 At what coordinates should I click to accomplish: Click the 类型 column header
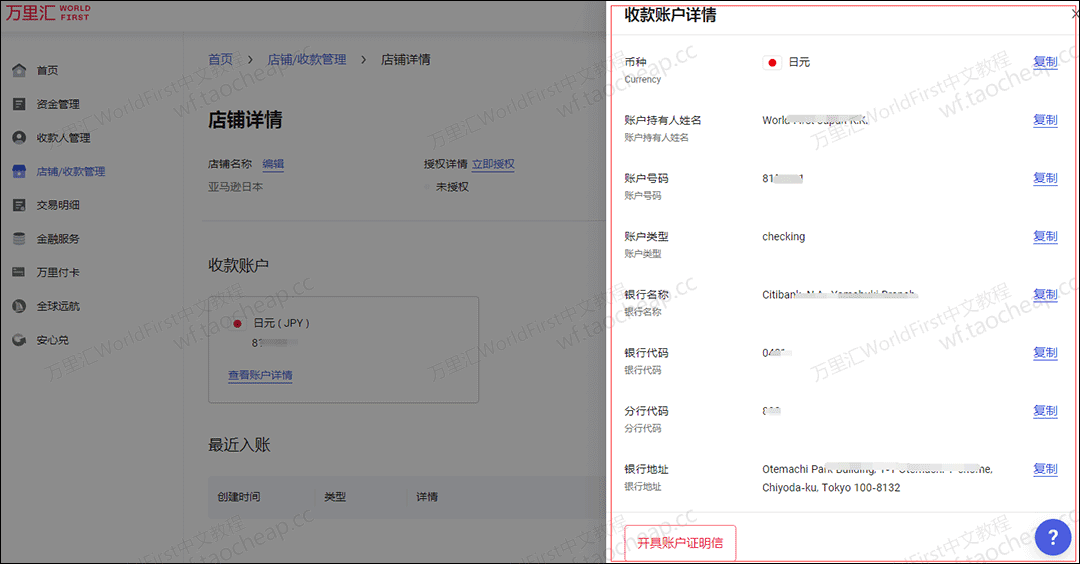point(335,497)
